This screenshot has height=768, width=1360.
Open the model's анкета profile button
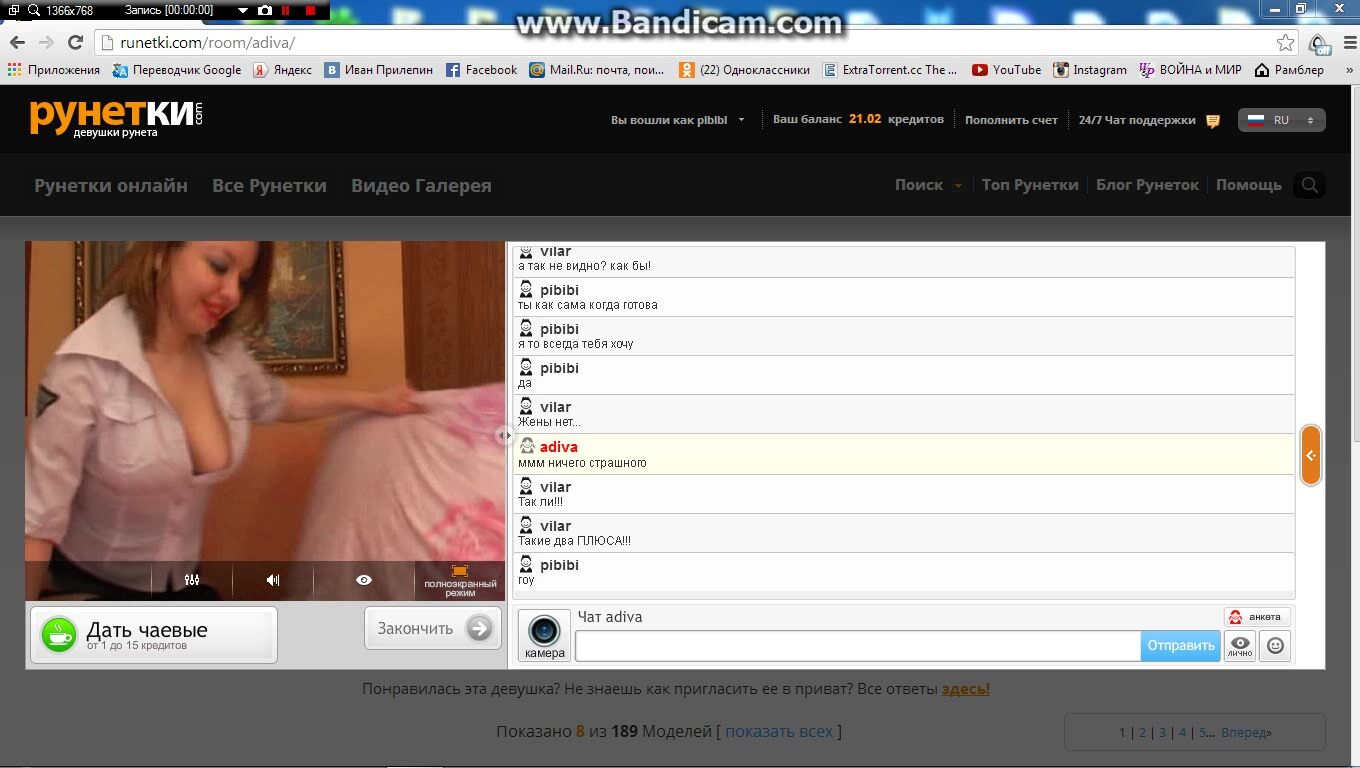[x=1256, y=617]
